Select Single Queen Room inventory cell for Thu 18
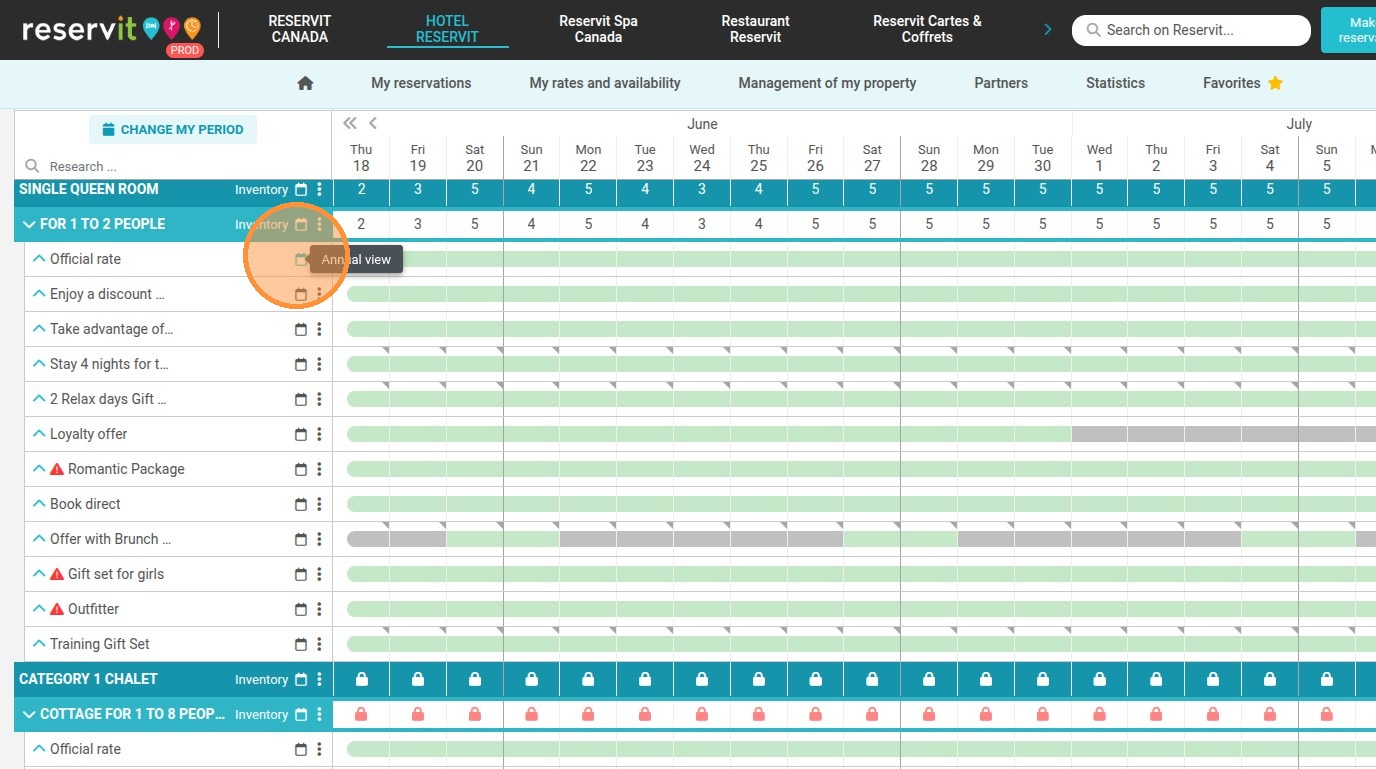This screenshot has height=769, width=1376. click(361, 189)
